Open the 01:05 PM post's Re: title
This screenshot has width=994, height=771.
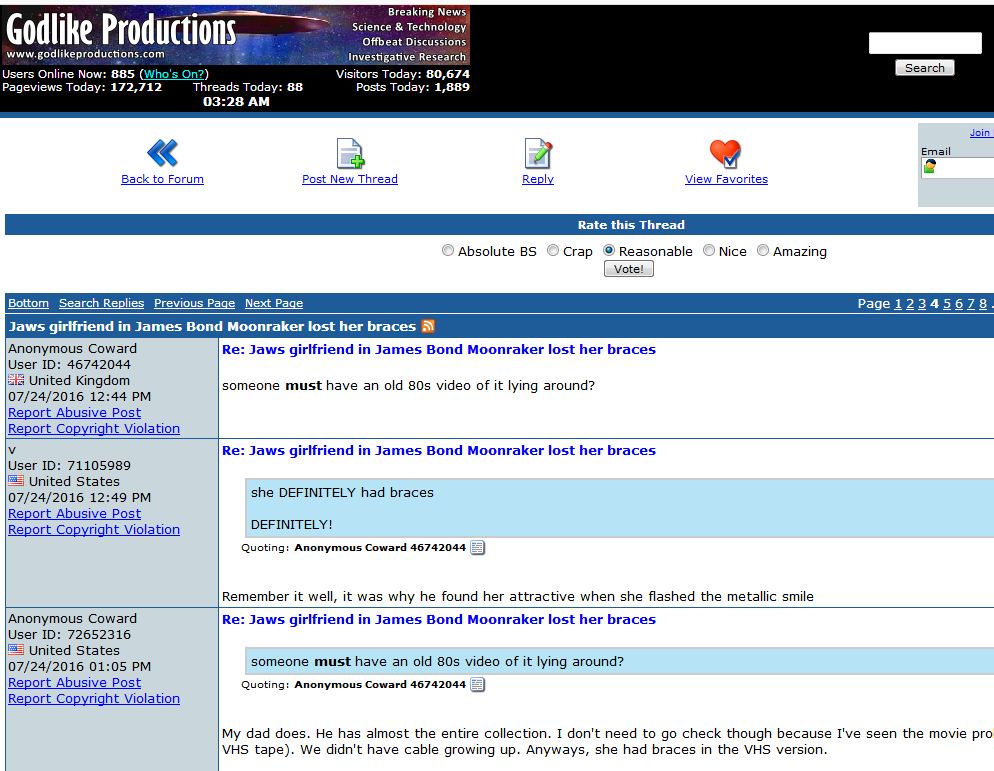(x=439, y=619)
